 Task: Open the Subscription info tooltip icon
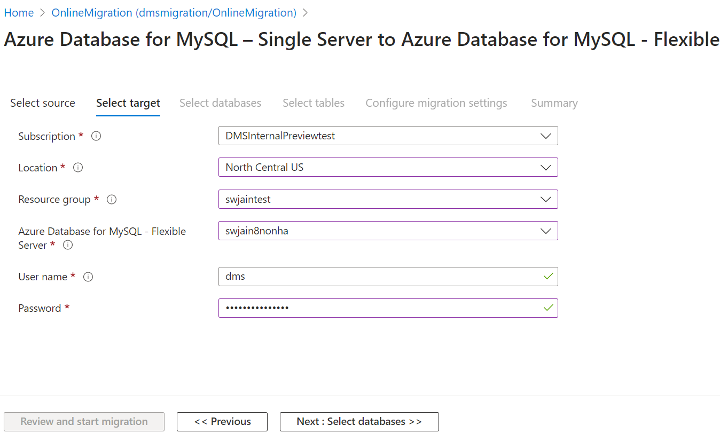coord(96,136)
